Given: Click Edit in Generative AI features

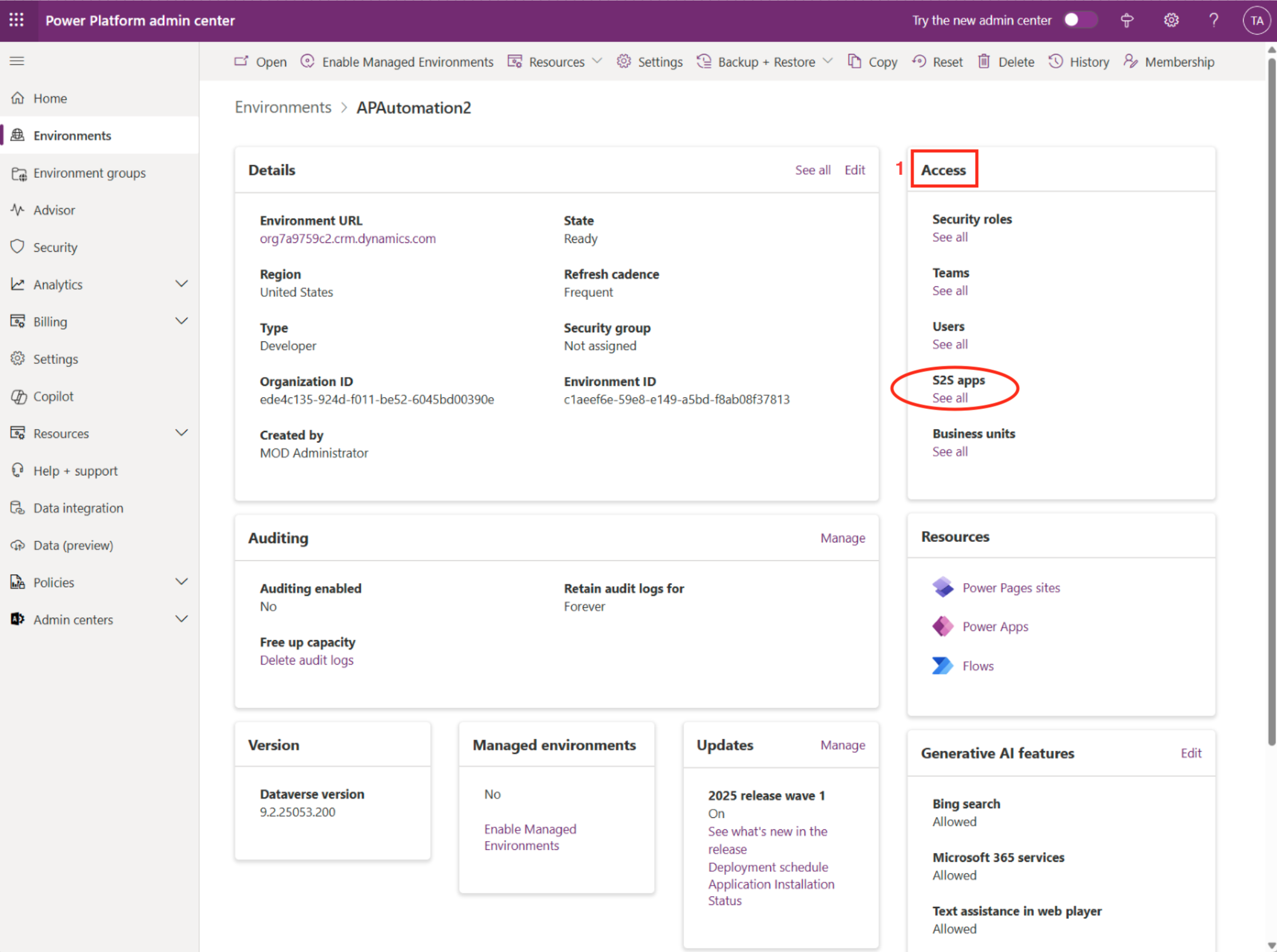Looking at the screenshot, I should 1191,753.
